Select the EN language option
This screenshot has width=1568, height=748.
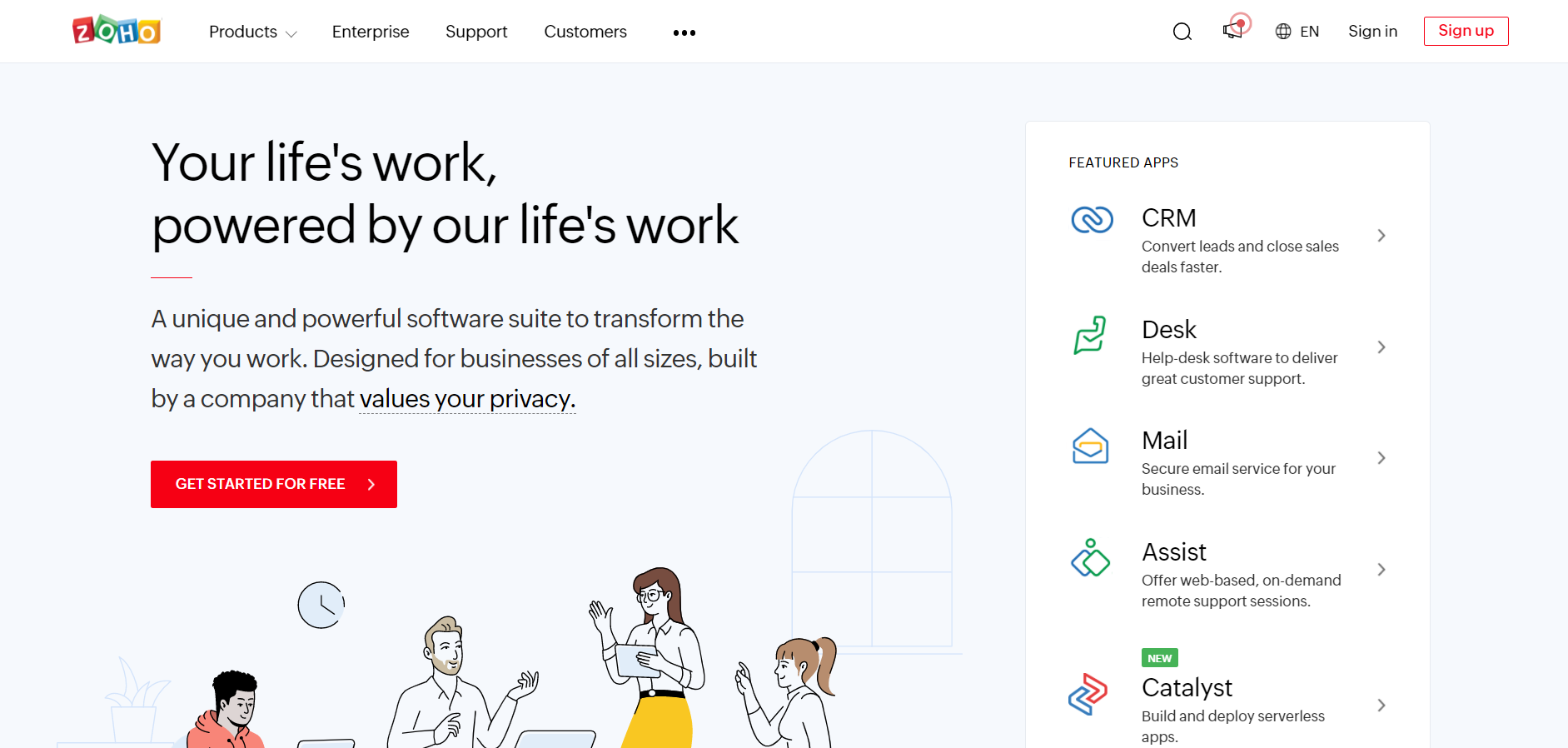1310,32
